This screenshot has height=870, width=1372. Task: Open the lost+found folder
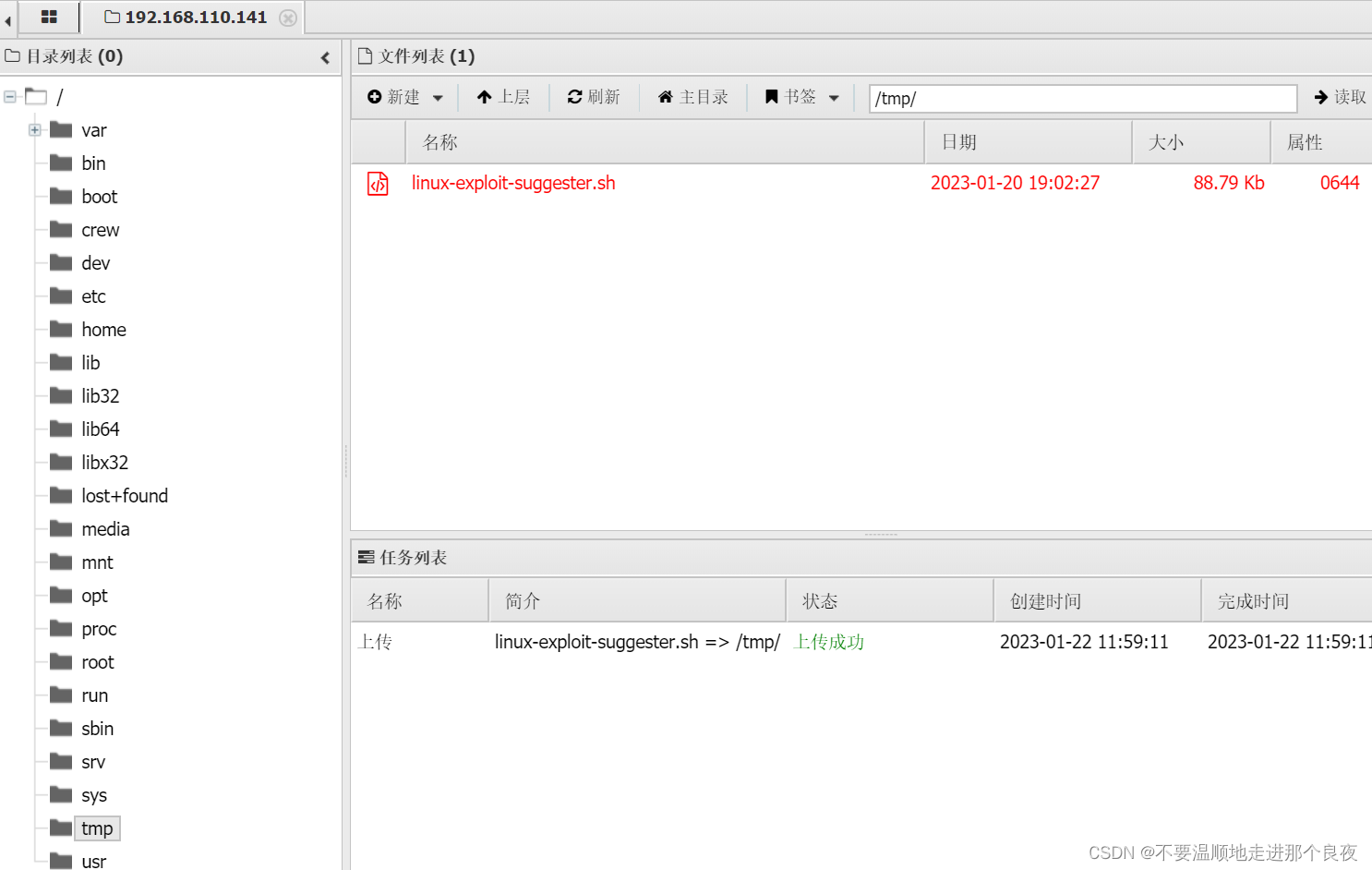pyautogui.click(x=125, y=496)
